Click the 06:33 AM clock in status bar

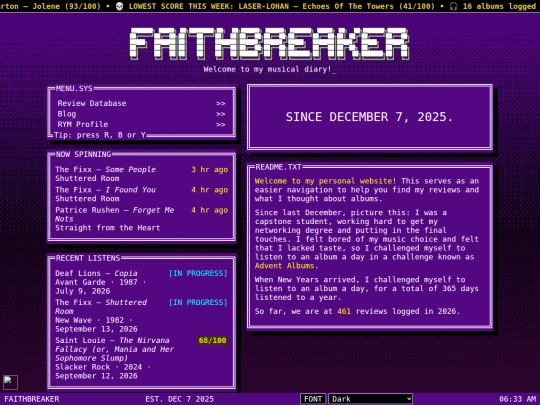(x=517, y=399)
